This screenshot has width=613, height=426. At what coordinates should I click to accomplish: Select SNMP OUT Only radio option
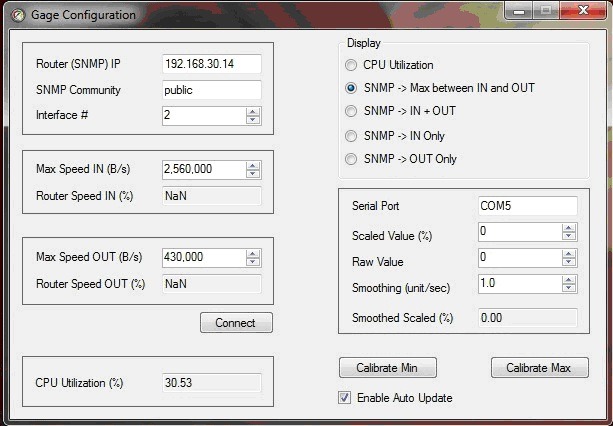point(351,159)
